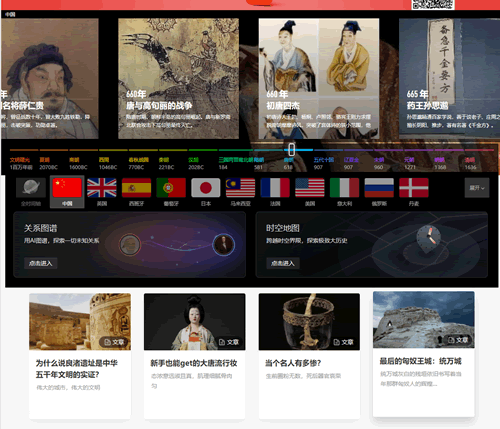Select the Japan flag icon
The height and width of the screenshot is (429, 500).
tap(206, 188)
